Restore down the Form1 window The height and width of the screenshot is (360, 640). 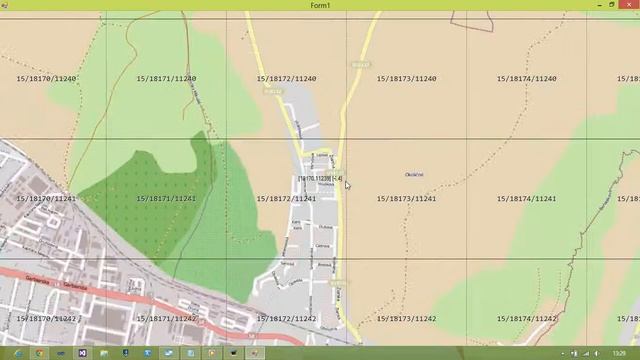click(611, 4)
